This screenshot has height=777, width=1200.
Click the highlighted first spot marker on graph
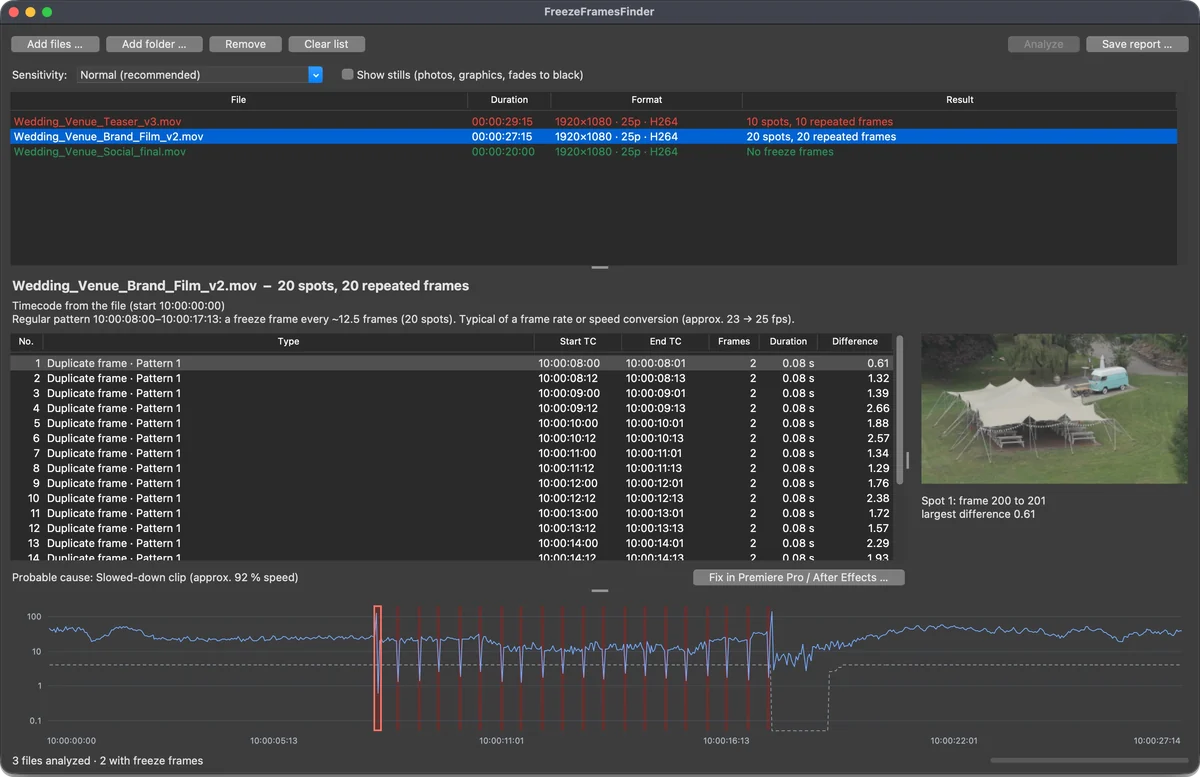[377, 668]
